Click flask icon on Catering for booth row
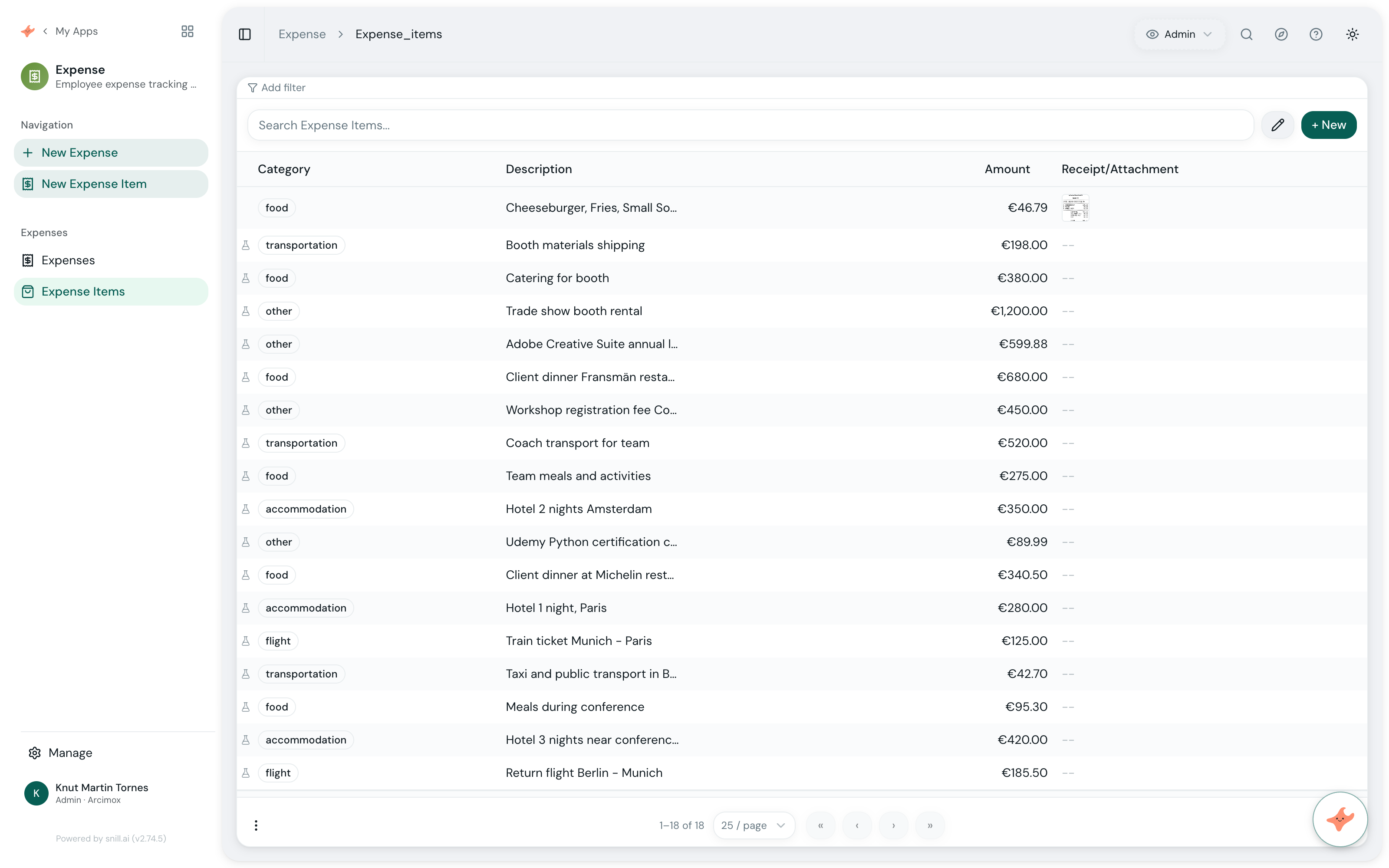This screenshot has width=1389, height=868. [246, 278]
